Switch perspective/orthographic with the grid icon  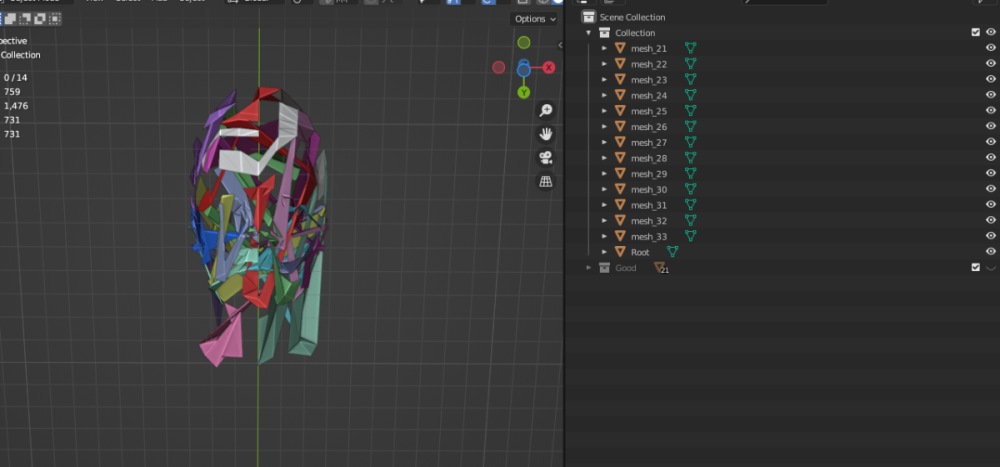(x=546, y=182)
